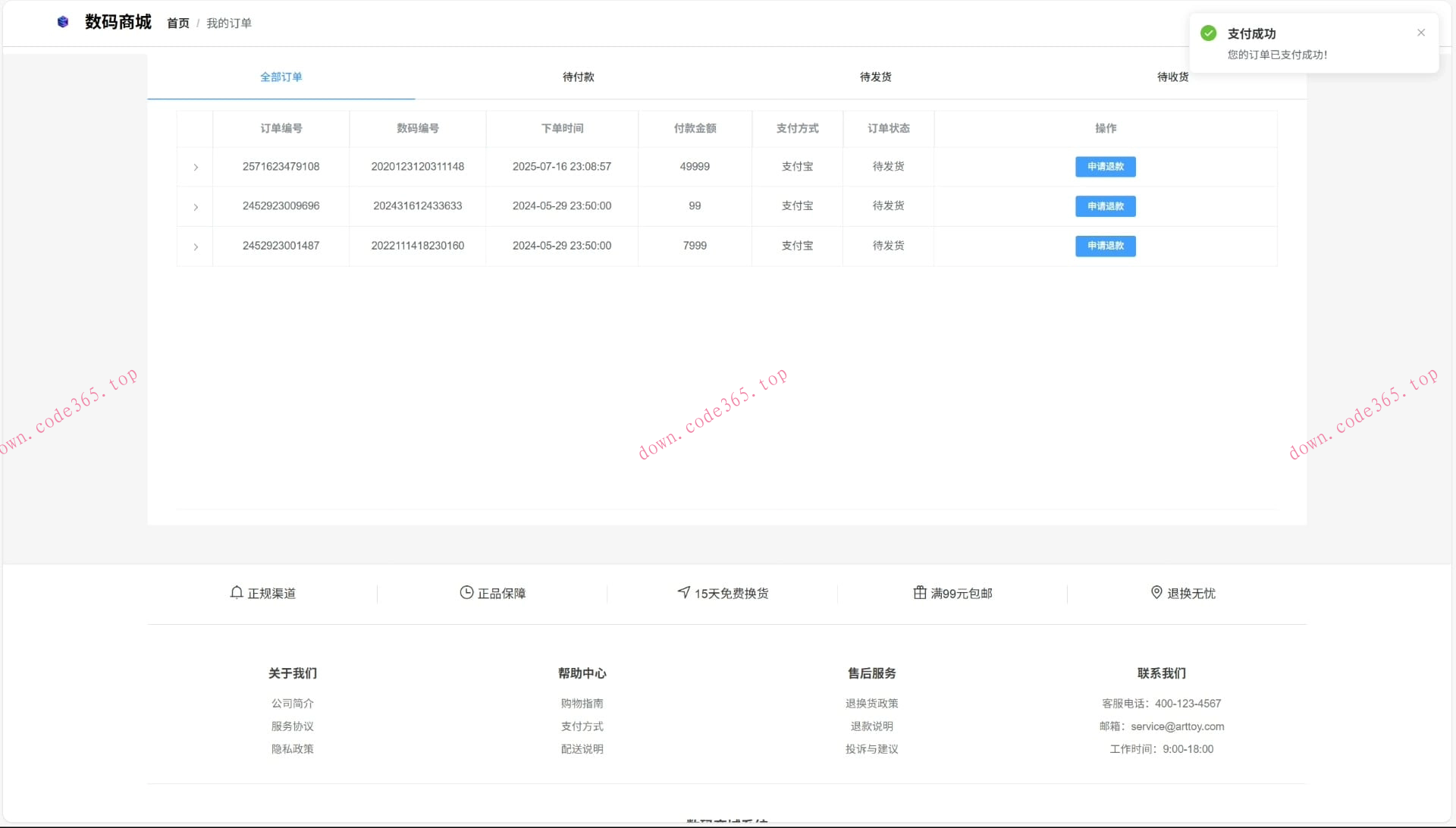The width and height of the screenshot is (1456, 828).
Task: Click the paper plane icon for 15天免费换货
Action: point(684,592)
